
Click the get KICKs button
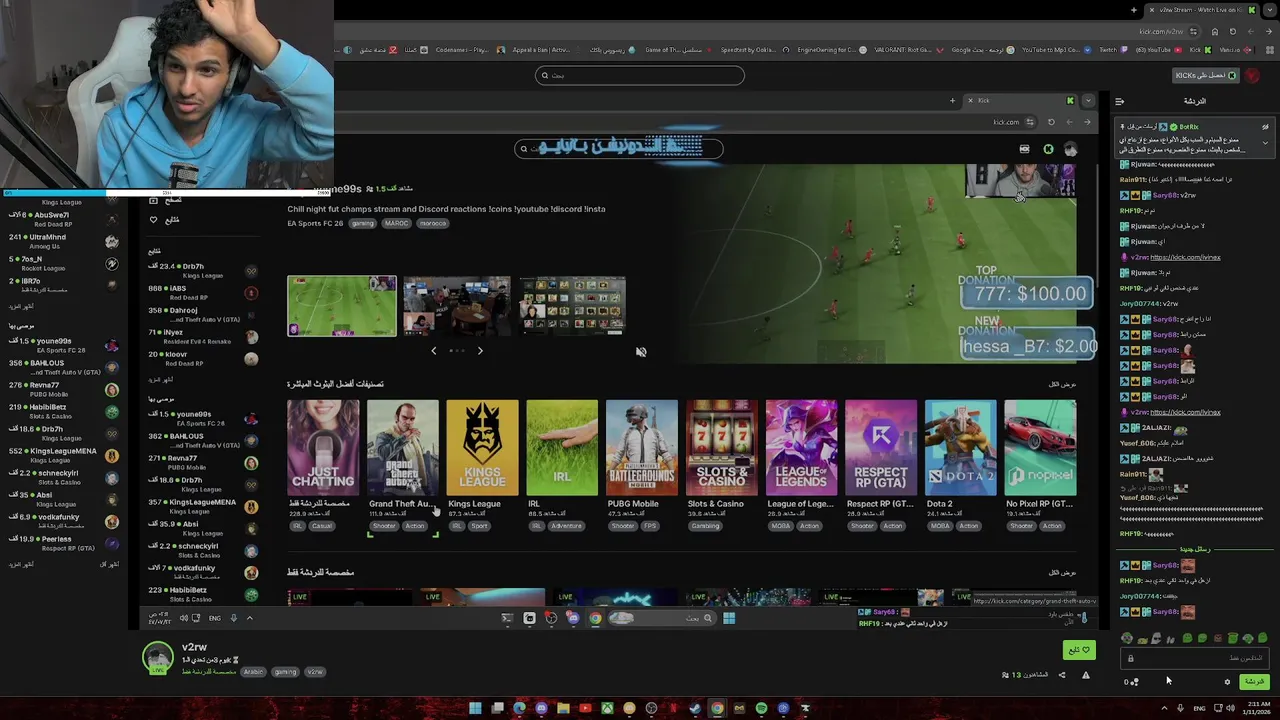1205,75
